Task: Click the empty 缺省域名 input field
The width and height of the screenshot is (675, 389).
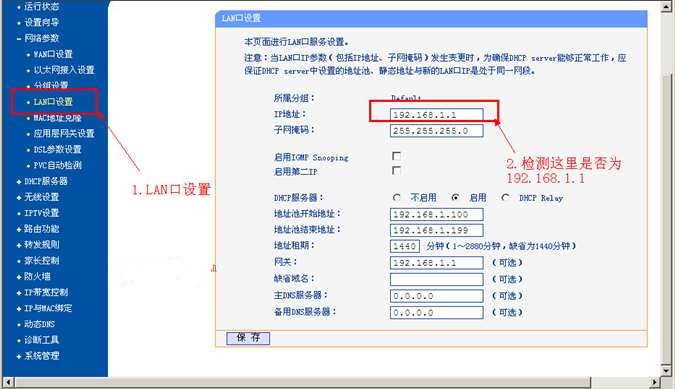Action: coord(437,279)
